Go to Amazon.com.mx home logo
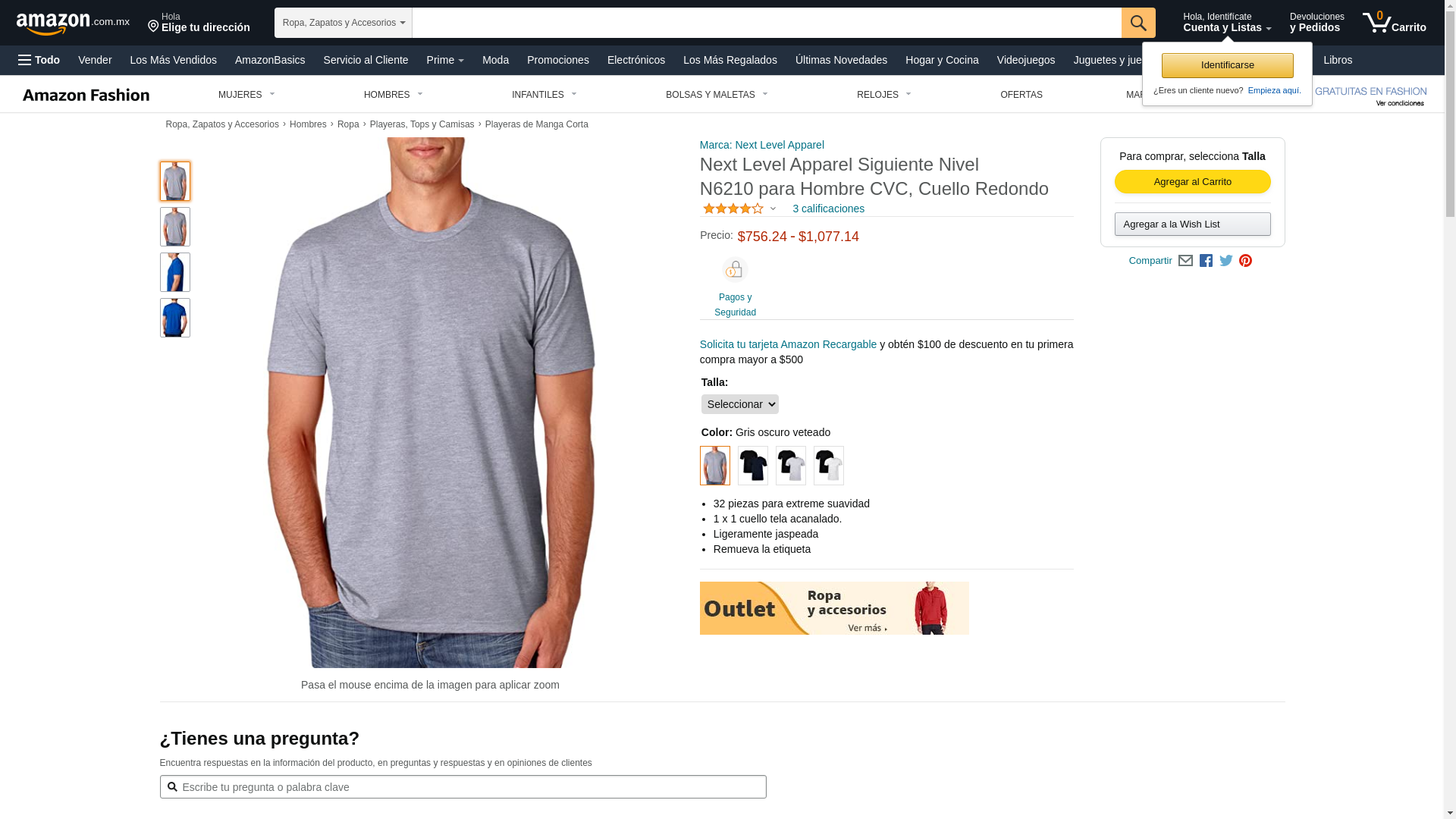Viewport: 1456px width, 819px height. (x=73, y=24)
